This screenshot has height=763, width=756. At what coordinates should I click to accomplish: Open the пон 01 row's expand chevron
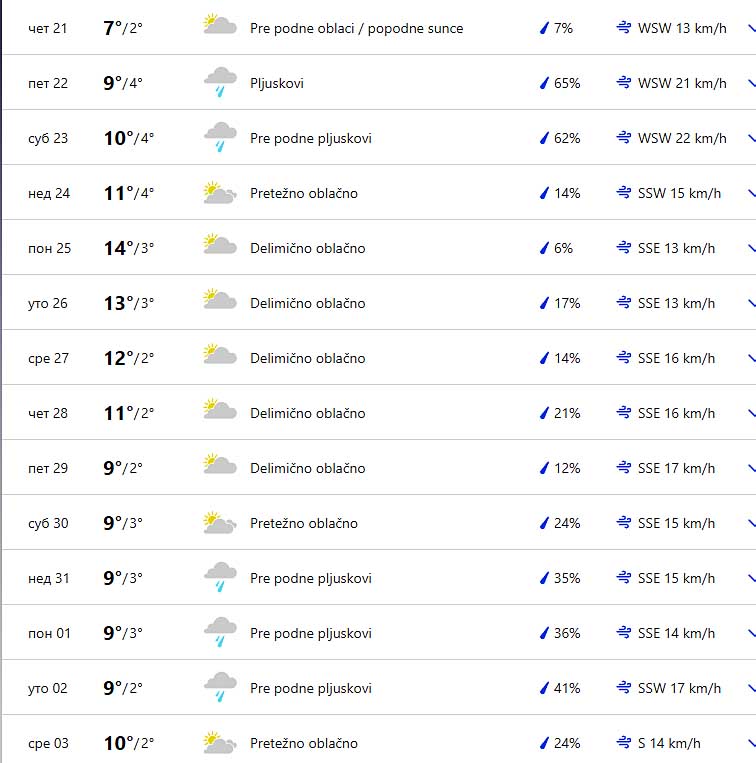point(750,633)
